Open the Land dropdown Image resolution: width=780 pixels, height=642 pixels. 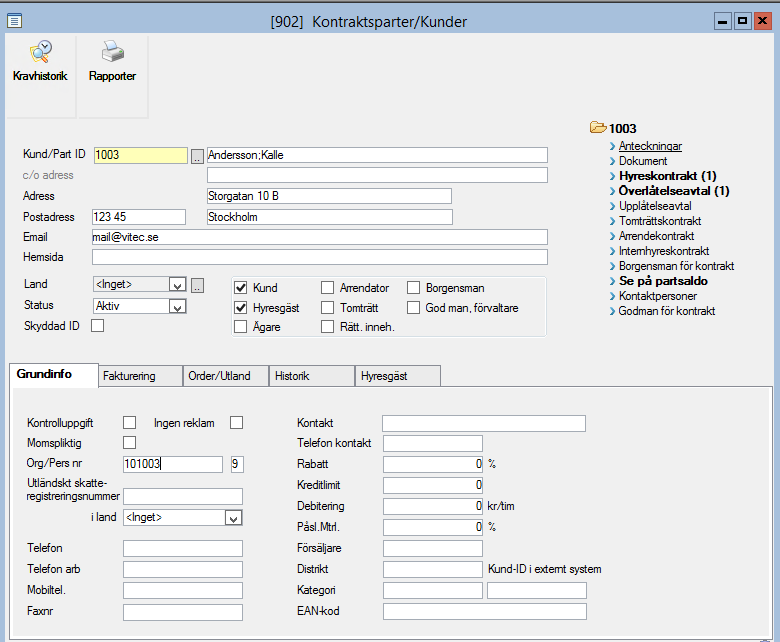178,284
